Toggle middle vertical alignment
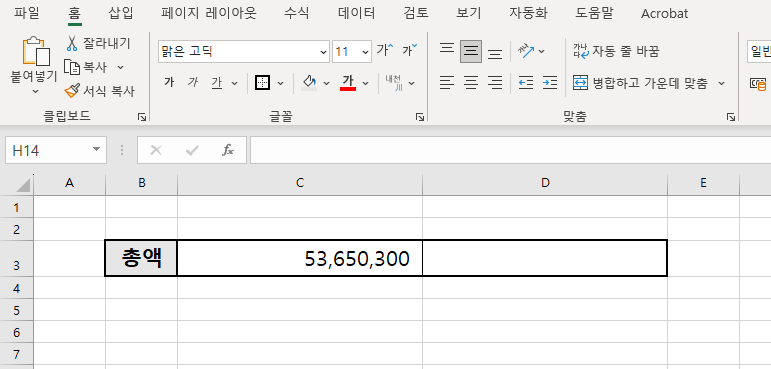The width and height of the screenshot is (771, 369). click(471, 51)
